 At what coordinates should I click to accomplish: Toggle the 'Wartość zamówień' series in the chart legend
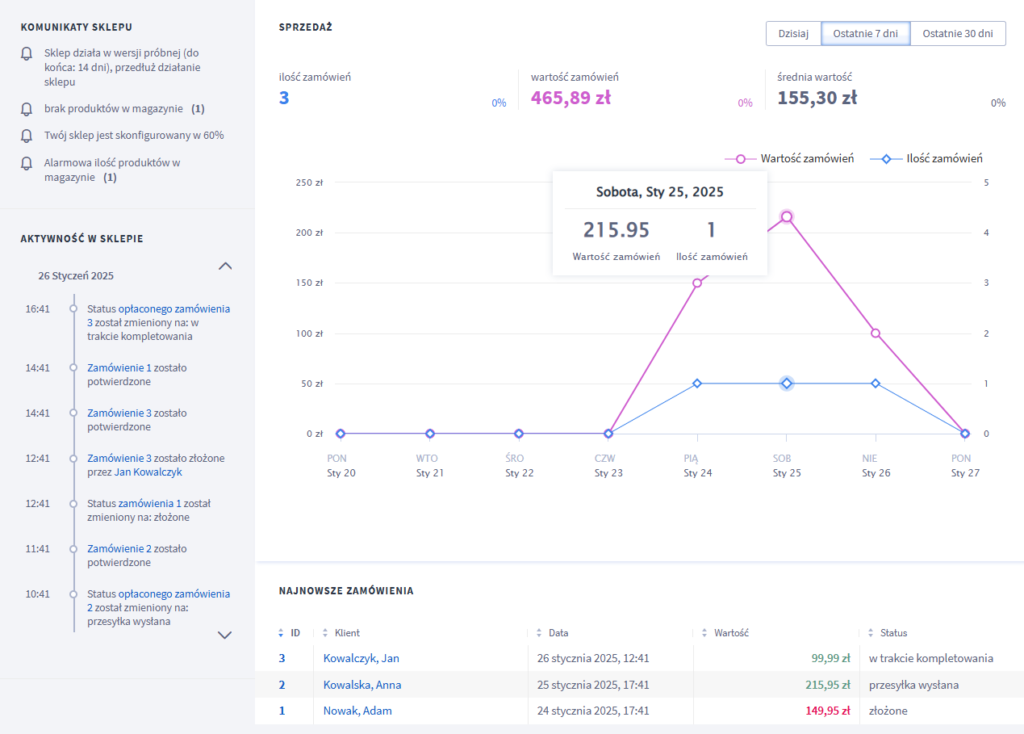(790, 159)
